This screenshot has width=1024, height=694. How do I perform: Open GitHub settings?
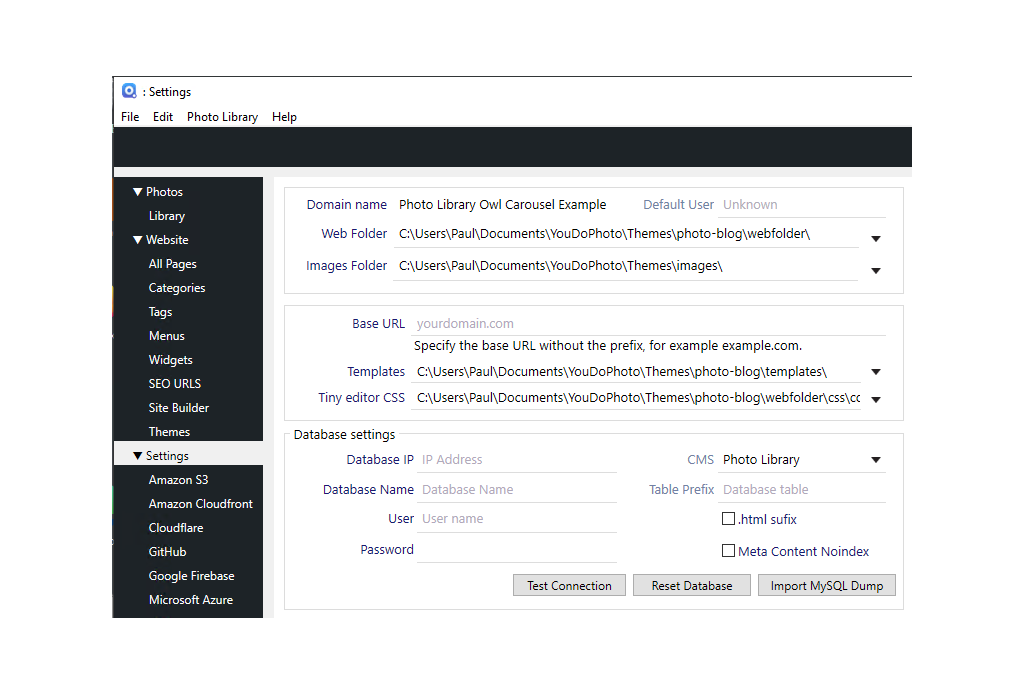(x=167, y=552)
